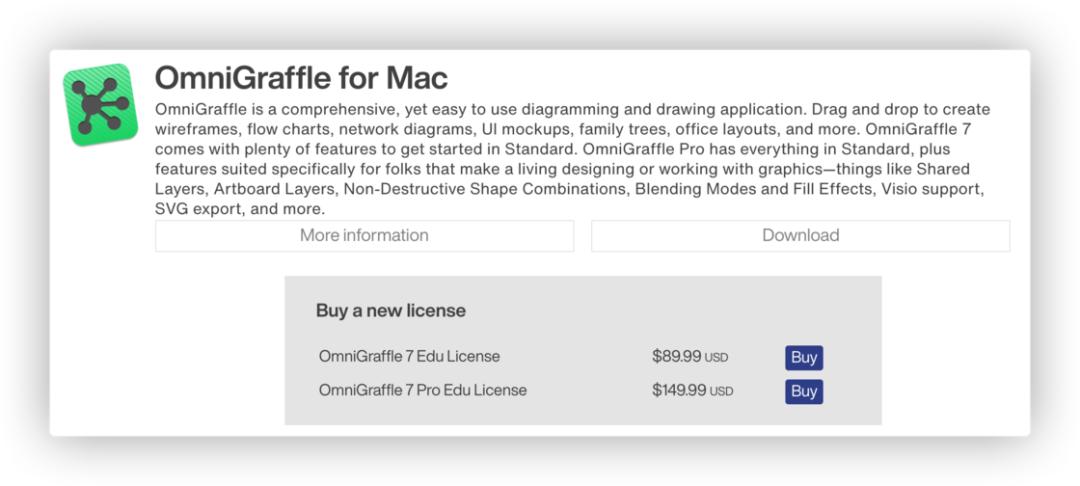Click the USD label beside $89.99
Viewport: 1080px width, 486px height.
(716, 358)
